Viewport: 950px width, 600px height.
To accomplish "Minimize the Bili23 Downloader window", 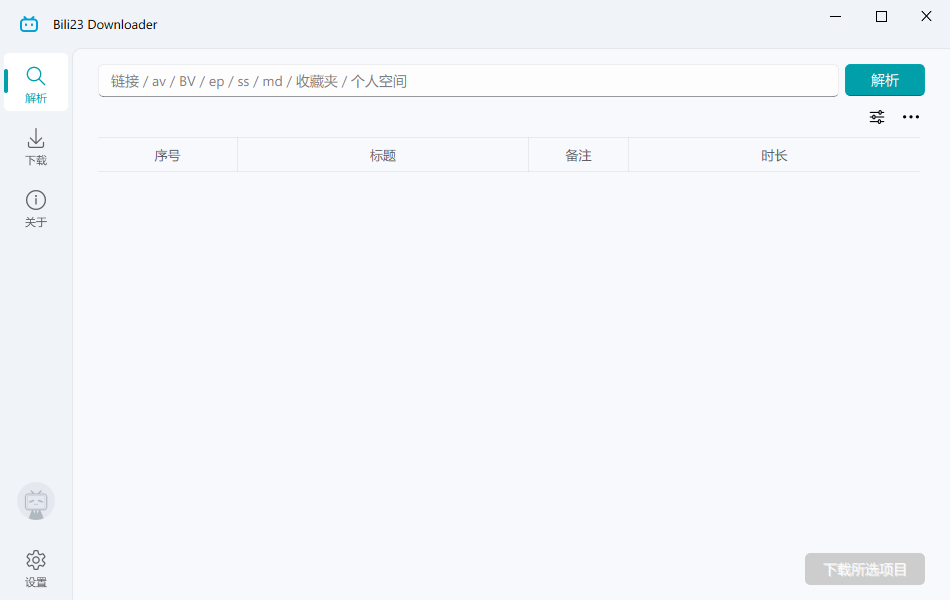I will pyautogui.click(x=835, y=16).
